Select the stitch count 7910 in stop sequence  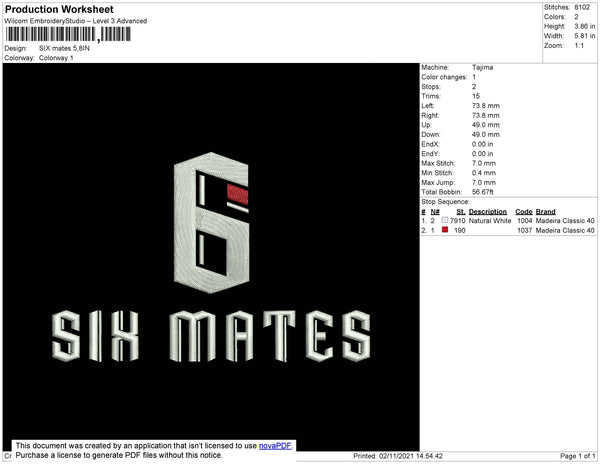(x=458, y=221)
